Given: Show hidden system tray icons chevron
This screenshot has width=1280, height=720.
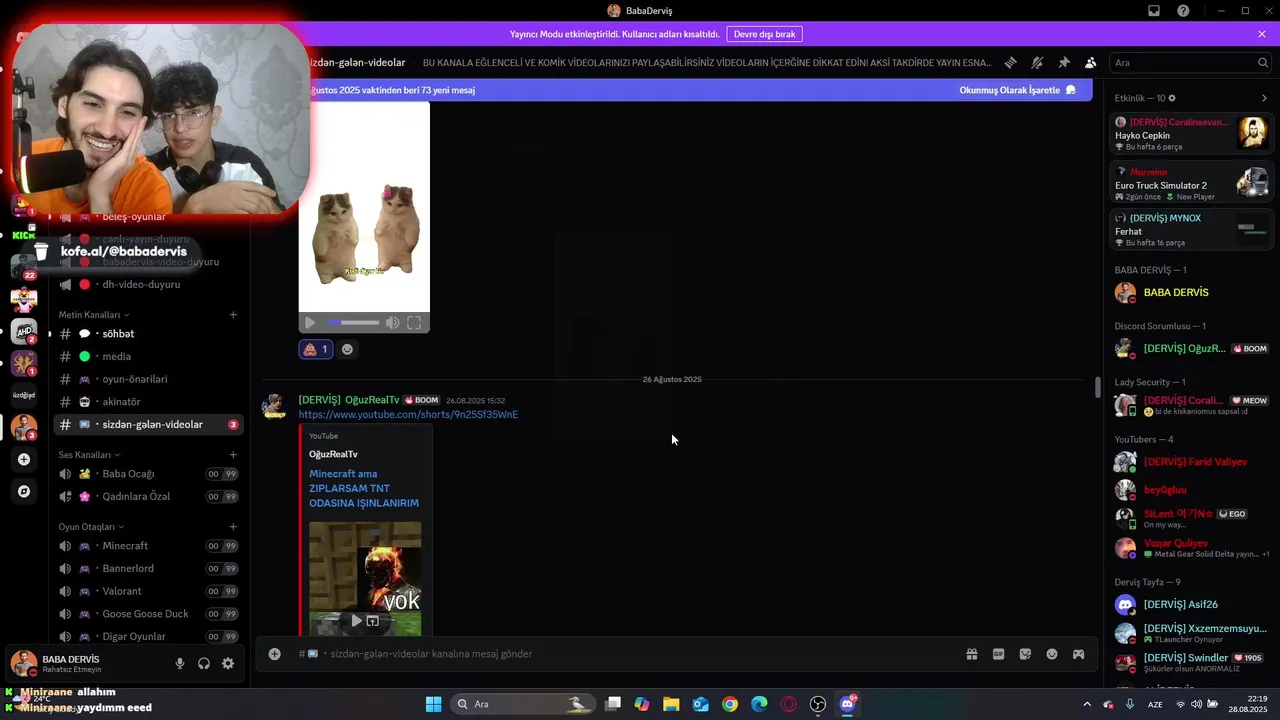Looking at the screenshot, I should coord(1087,704).
